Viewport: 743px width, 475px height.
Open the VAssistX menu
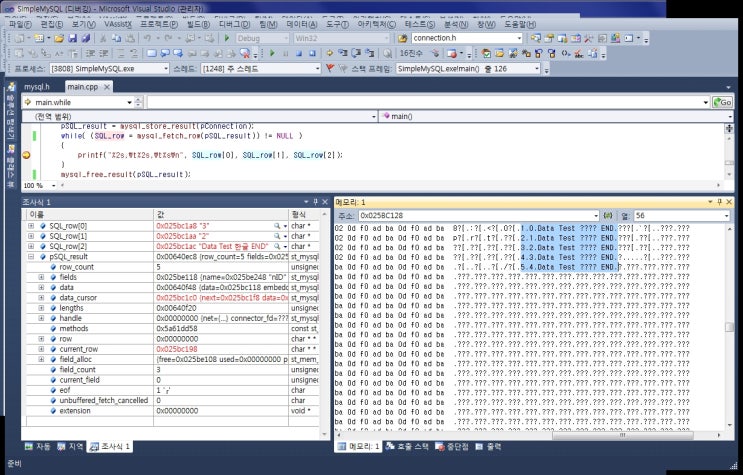[118, 24]
